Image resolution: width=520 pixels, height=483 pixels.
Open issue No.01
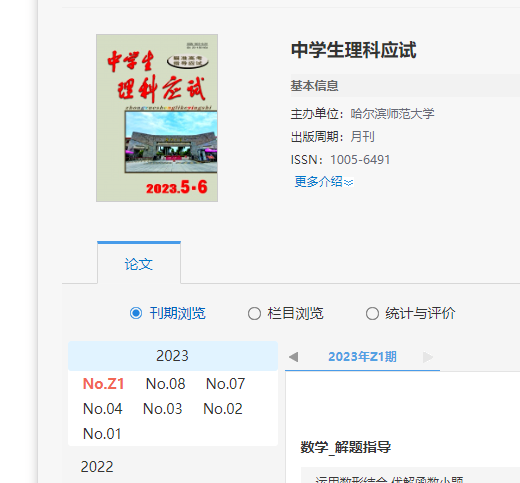click(102, 434)
